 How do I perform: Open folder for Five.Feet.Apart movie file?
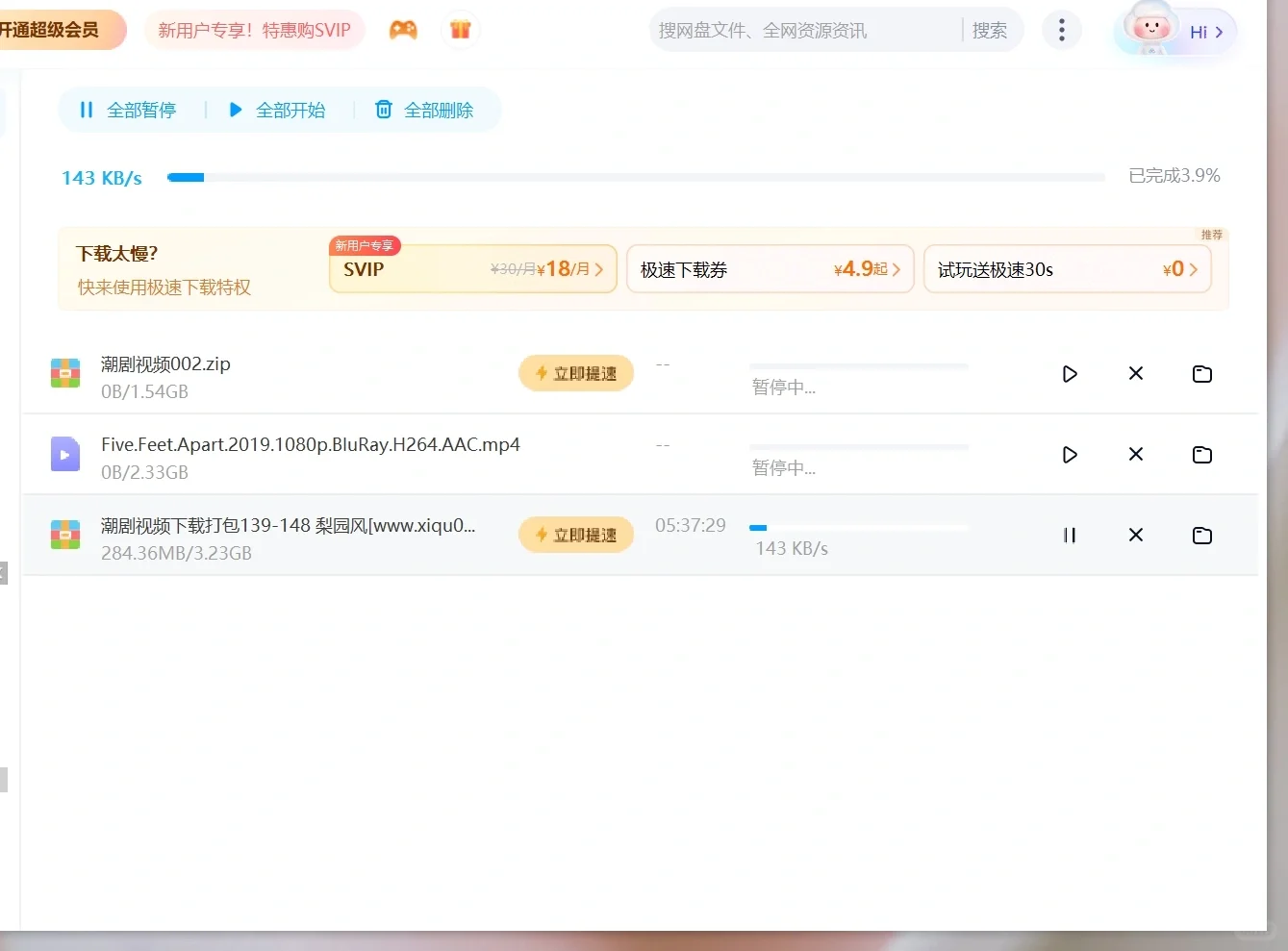click(1201, 454)
